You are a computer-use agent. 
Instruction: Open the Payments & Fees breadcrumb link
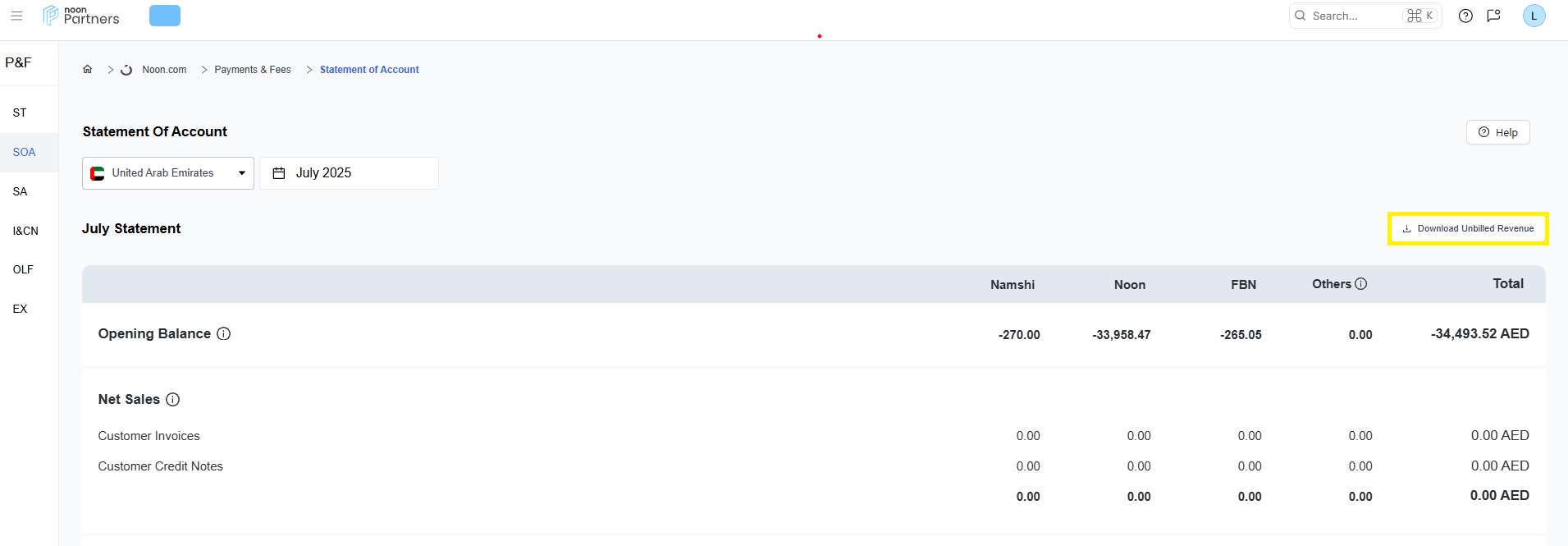tap(253, 70)
